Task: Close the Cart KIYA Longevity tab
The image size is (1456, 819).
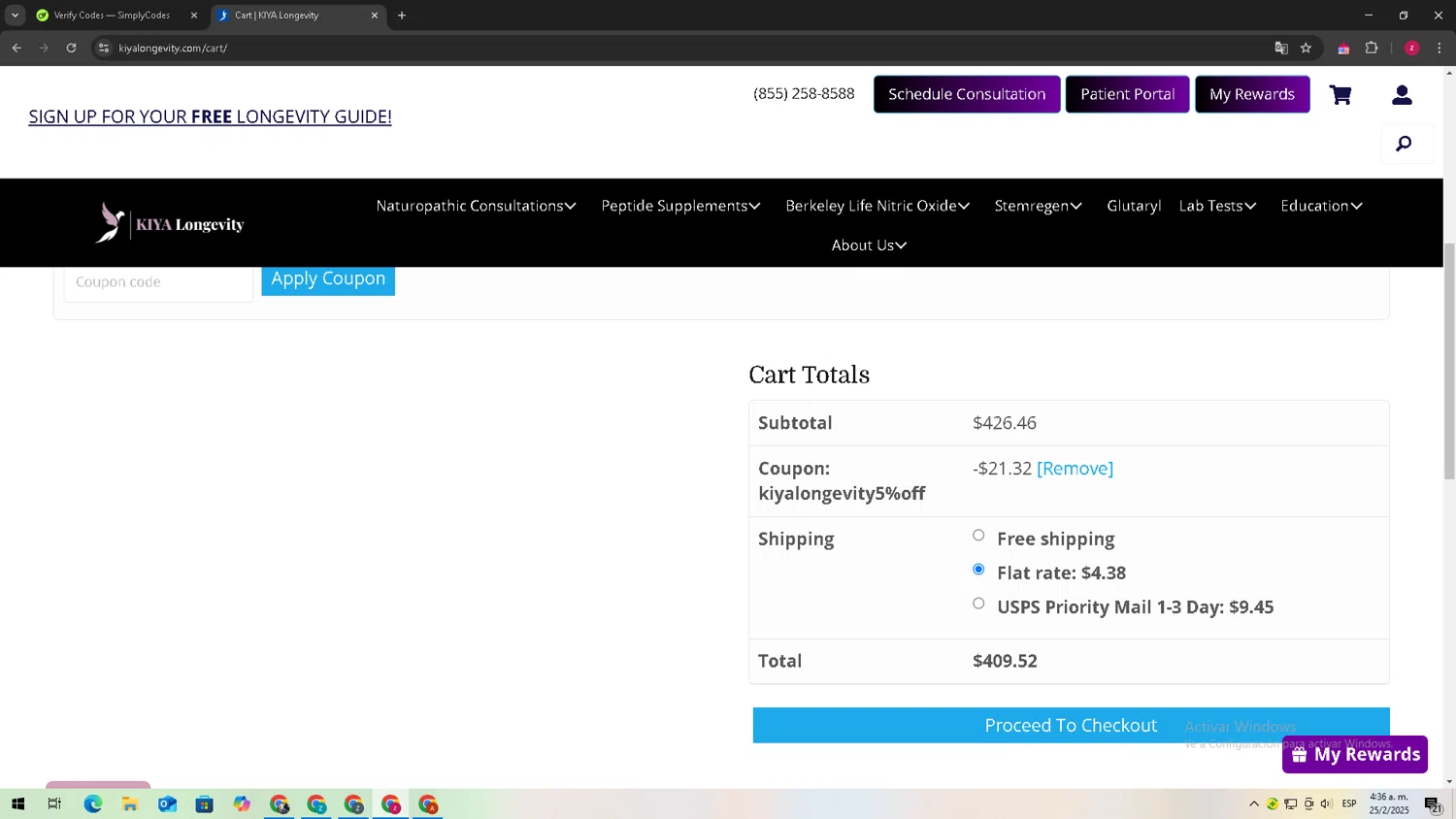Action: (x=375, y=16)
